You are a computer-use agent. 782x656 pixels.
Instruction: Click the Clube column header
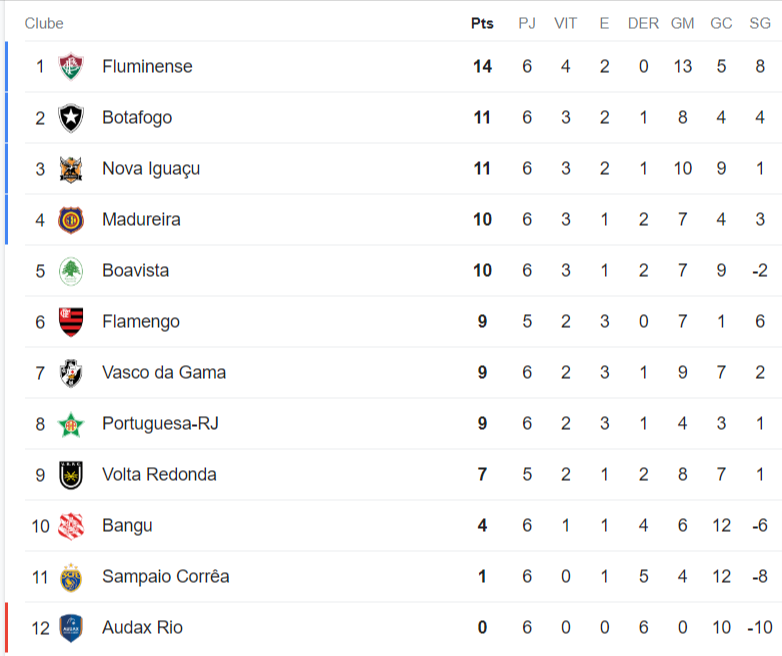44,23
